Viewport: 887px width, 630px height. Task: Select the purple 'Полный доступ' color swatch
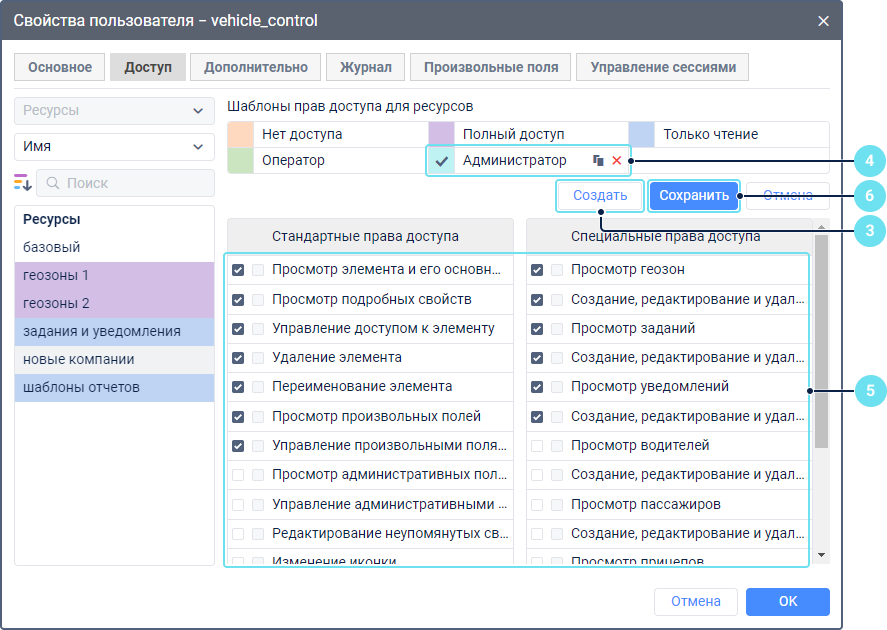click(441, 134)
